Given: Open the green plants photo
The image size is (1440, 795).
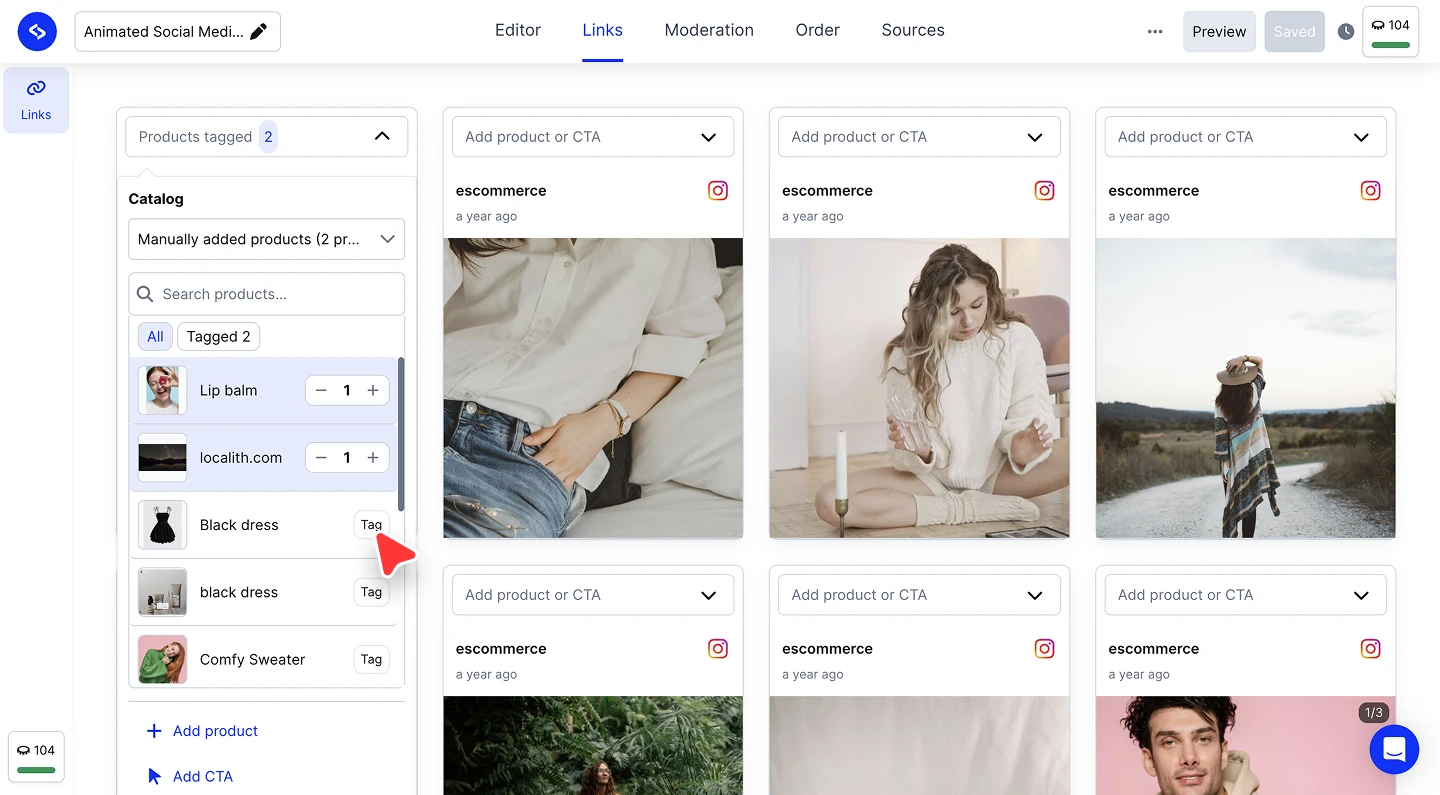Looking at the screenshot, I should point(593,745).
